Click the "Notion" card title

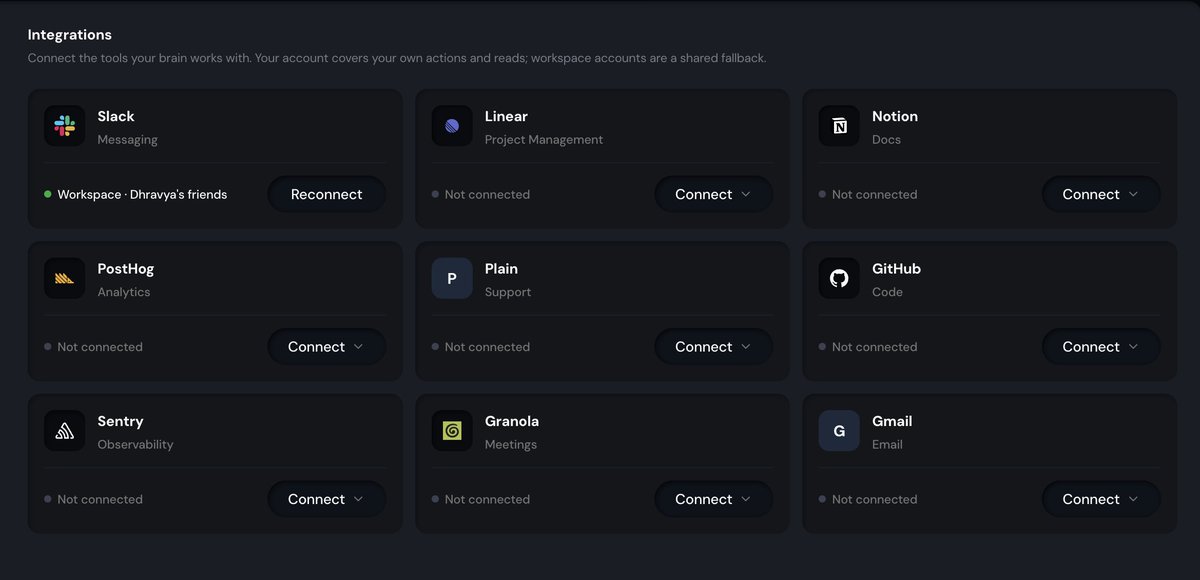[x=895, y=116]
